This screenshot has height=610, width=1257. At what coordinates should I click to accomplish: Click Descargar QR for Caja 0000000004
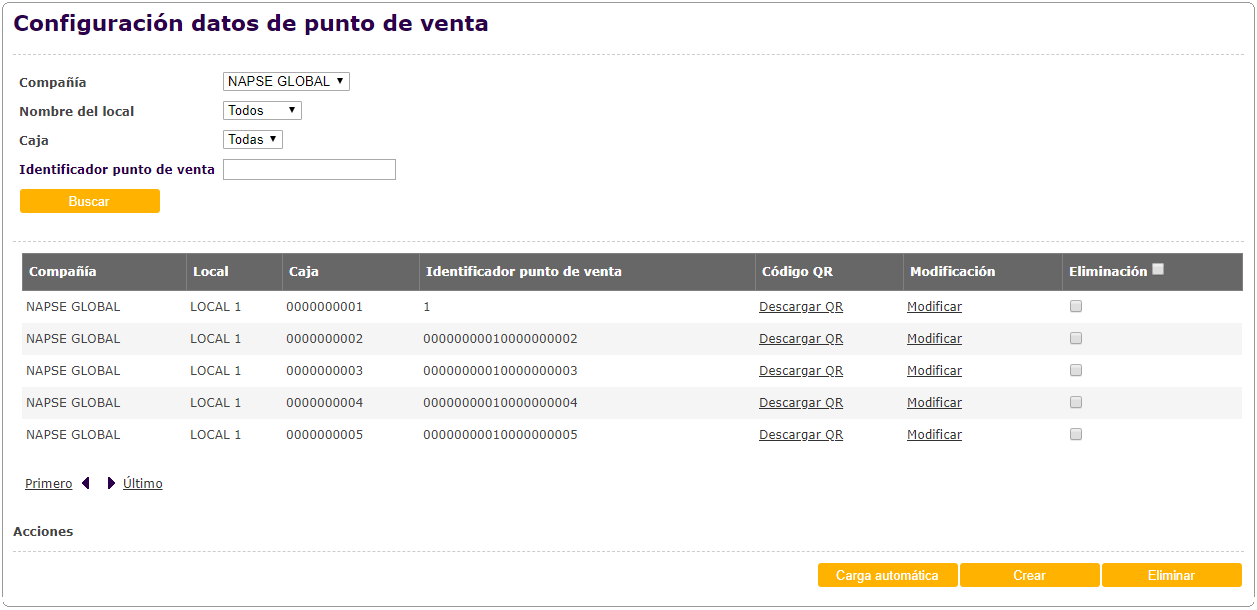click(801, 403)
